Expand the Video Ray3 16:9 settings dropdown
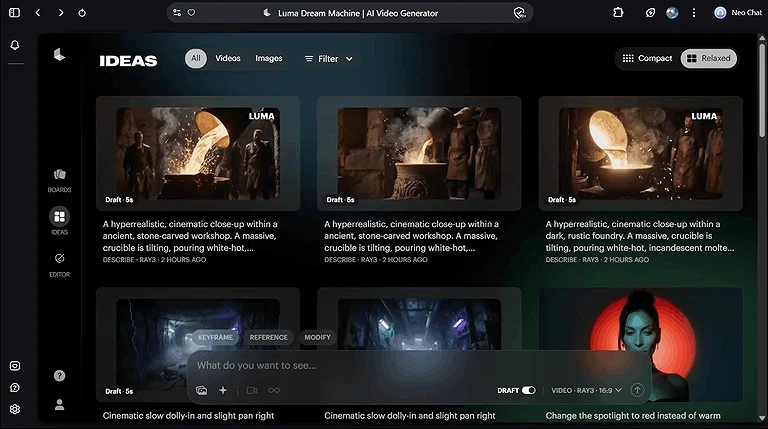 point(586,390)
